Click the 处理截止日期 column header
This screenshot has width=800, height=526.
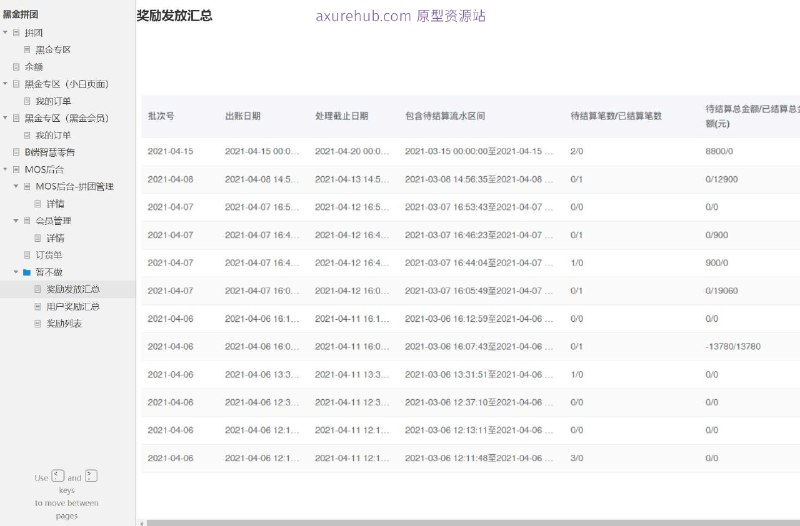(x=342, y=116)
